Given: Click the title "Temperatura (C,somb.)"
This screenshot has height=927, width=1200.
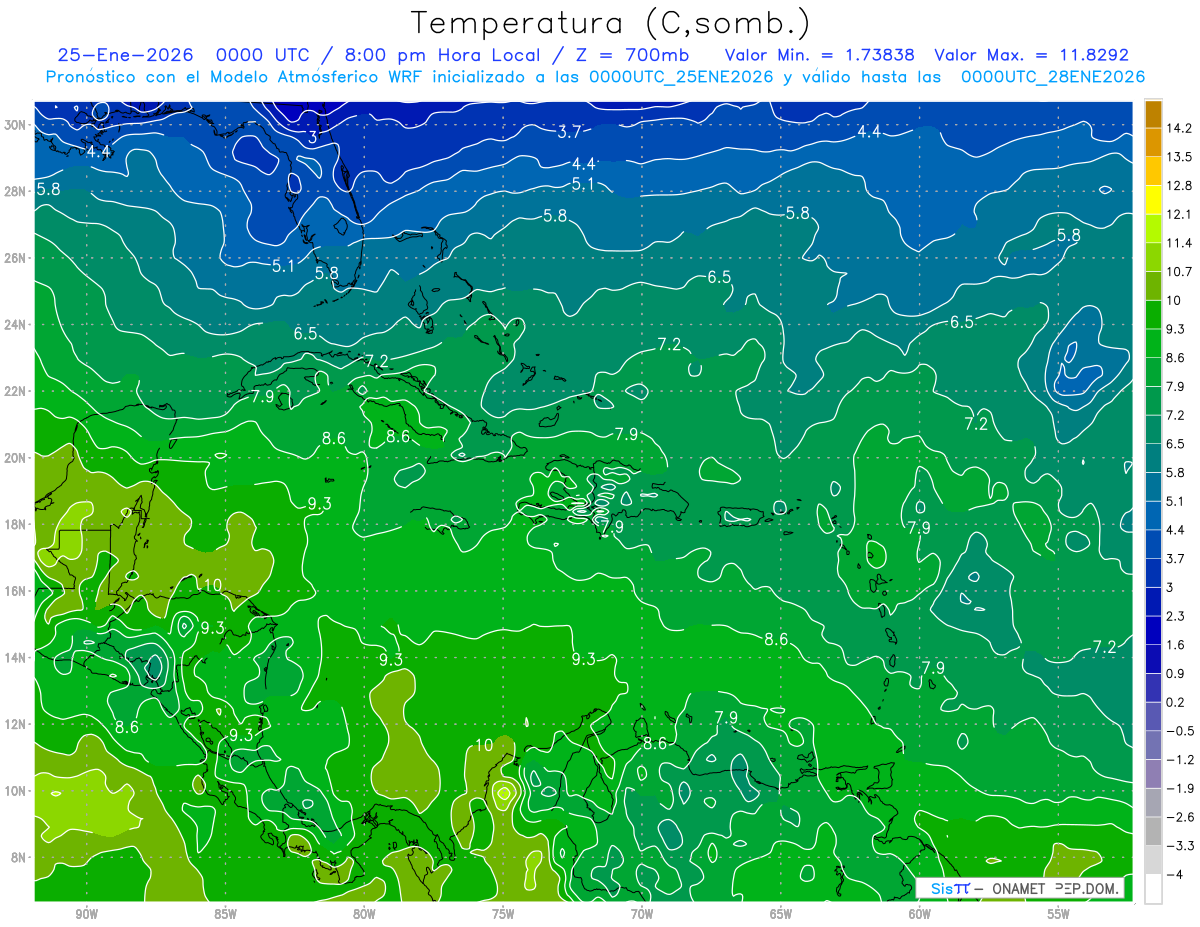Looking at the screenshot, I should (610, 23).
